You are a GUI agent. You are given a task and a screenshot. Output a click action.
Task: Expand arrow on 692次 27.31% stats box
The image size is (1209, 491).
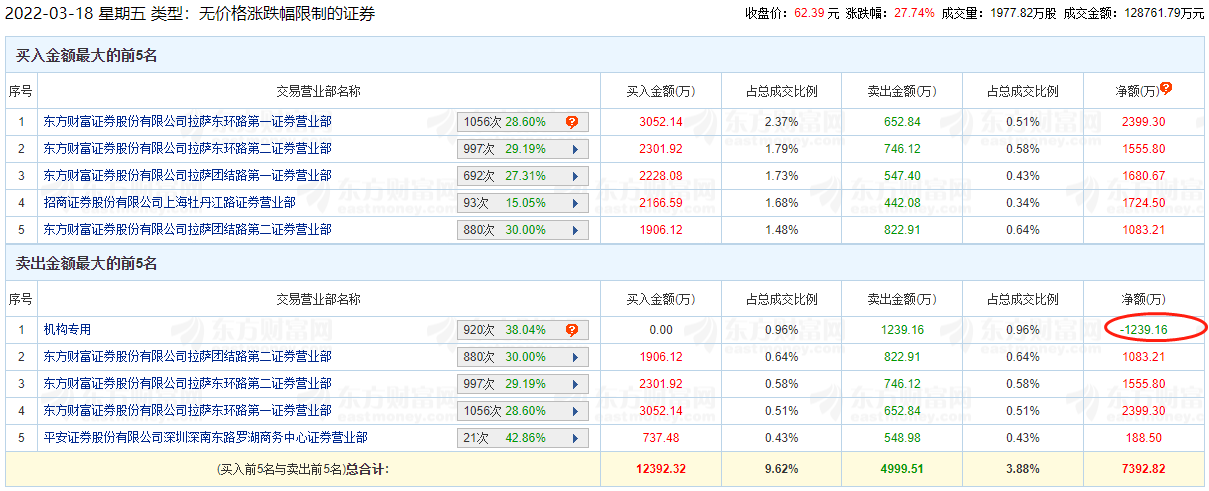pyautogui.click(x=574, y=176)
